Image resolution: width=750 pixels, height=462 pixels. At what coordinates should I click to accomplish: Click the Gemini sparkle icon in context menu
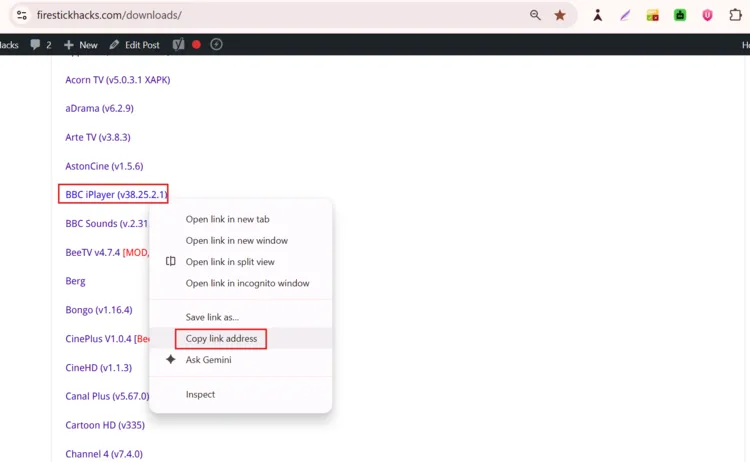click(171, 359)
